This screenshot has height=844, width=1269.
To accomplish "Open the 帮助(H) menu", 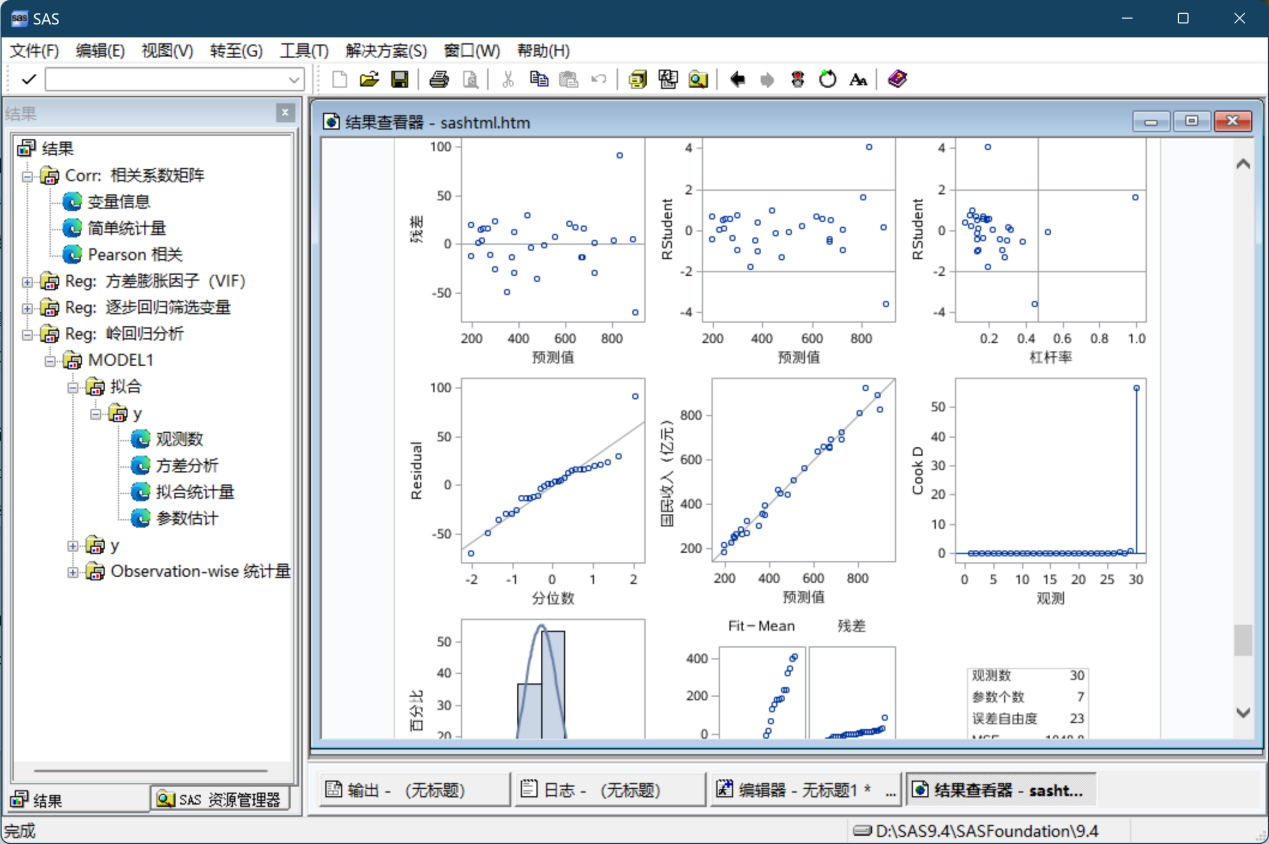I will (x=543, y=50).
